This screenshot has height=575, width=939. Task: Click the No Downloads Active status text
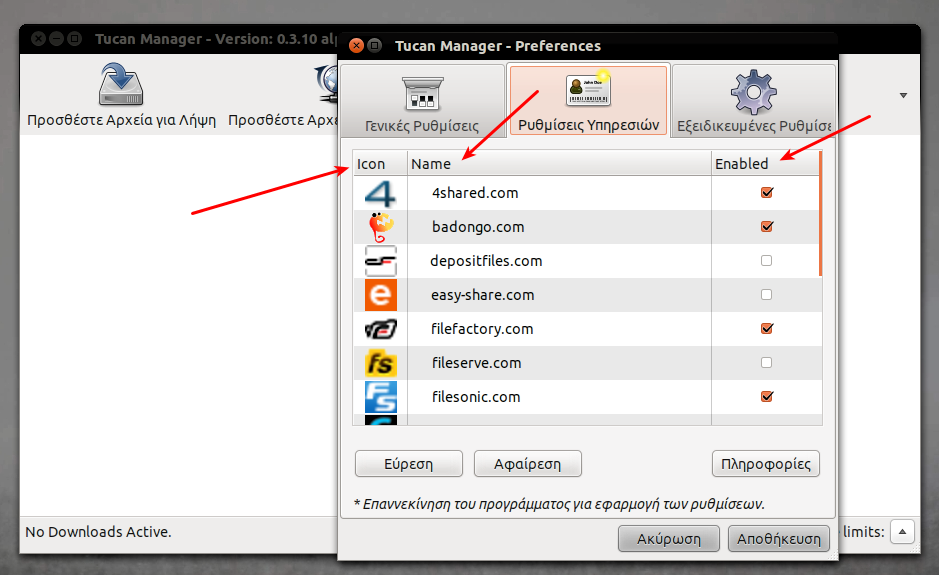coord(98,532)
